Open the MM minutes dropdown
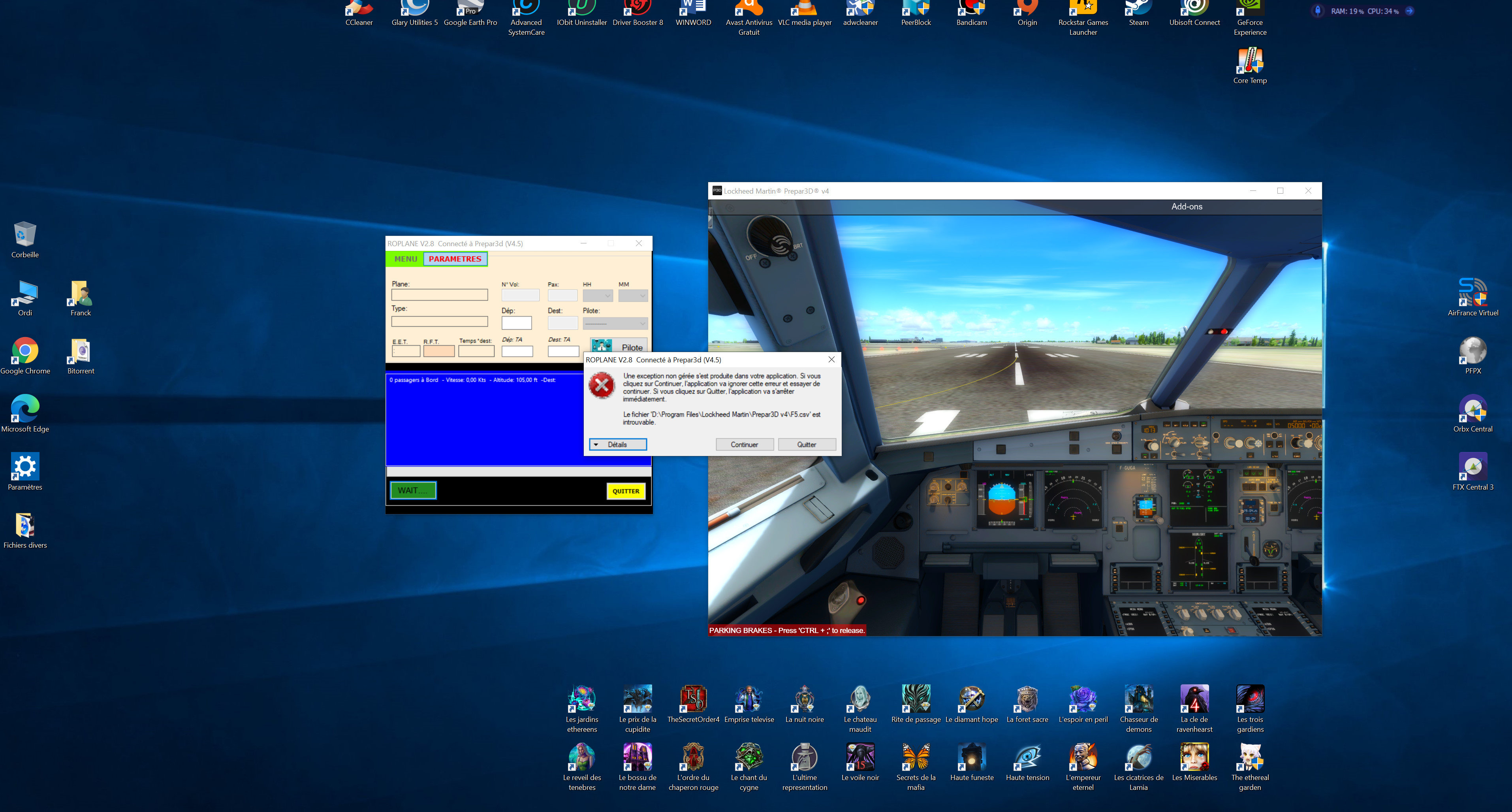The width and height of the screenshot is (1512, 812). 632,295
